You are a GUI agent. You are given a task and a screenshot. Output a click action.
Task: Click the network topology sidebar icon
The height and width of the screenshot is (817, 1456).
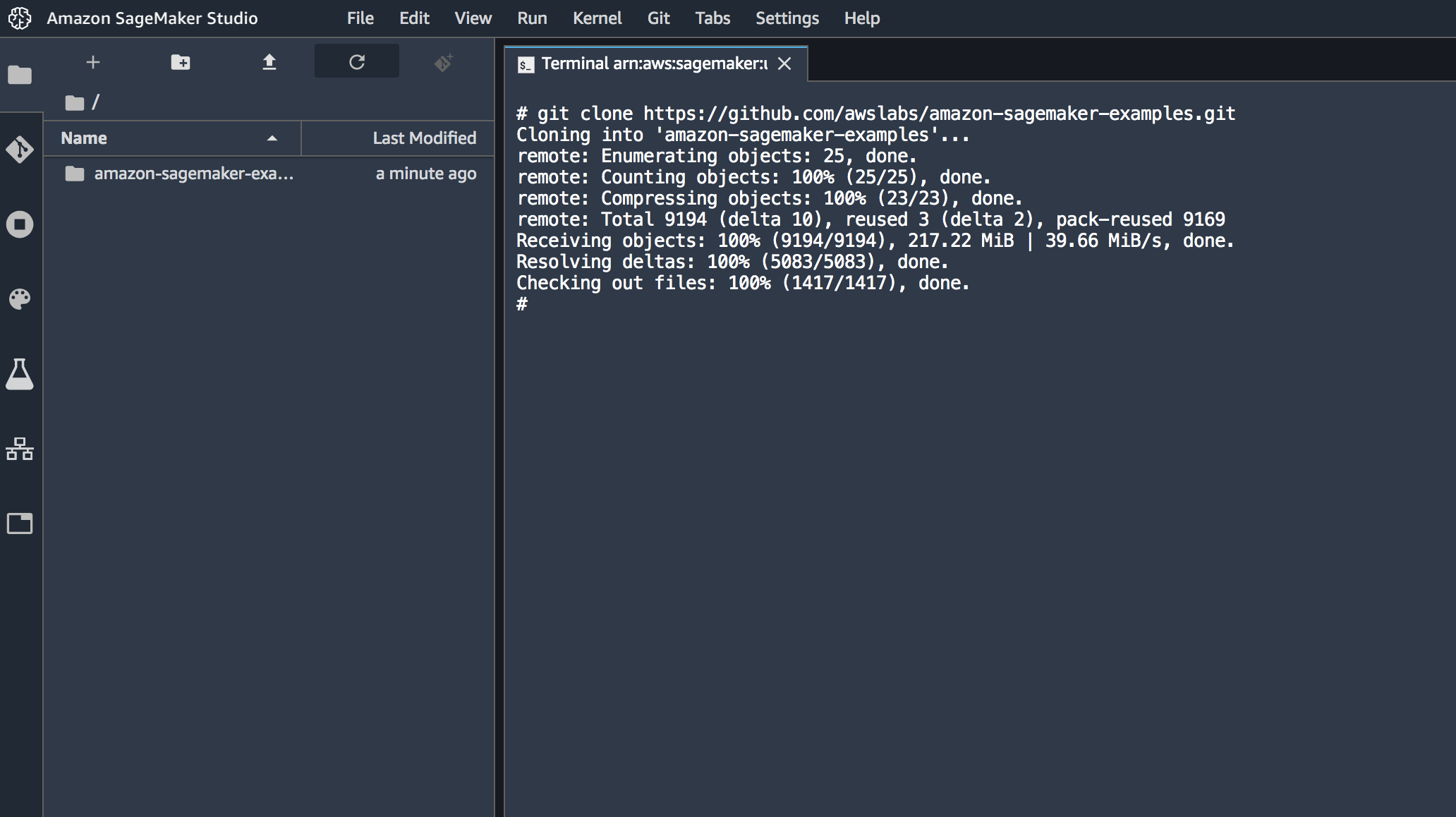click(20, 449)
